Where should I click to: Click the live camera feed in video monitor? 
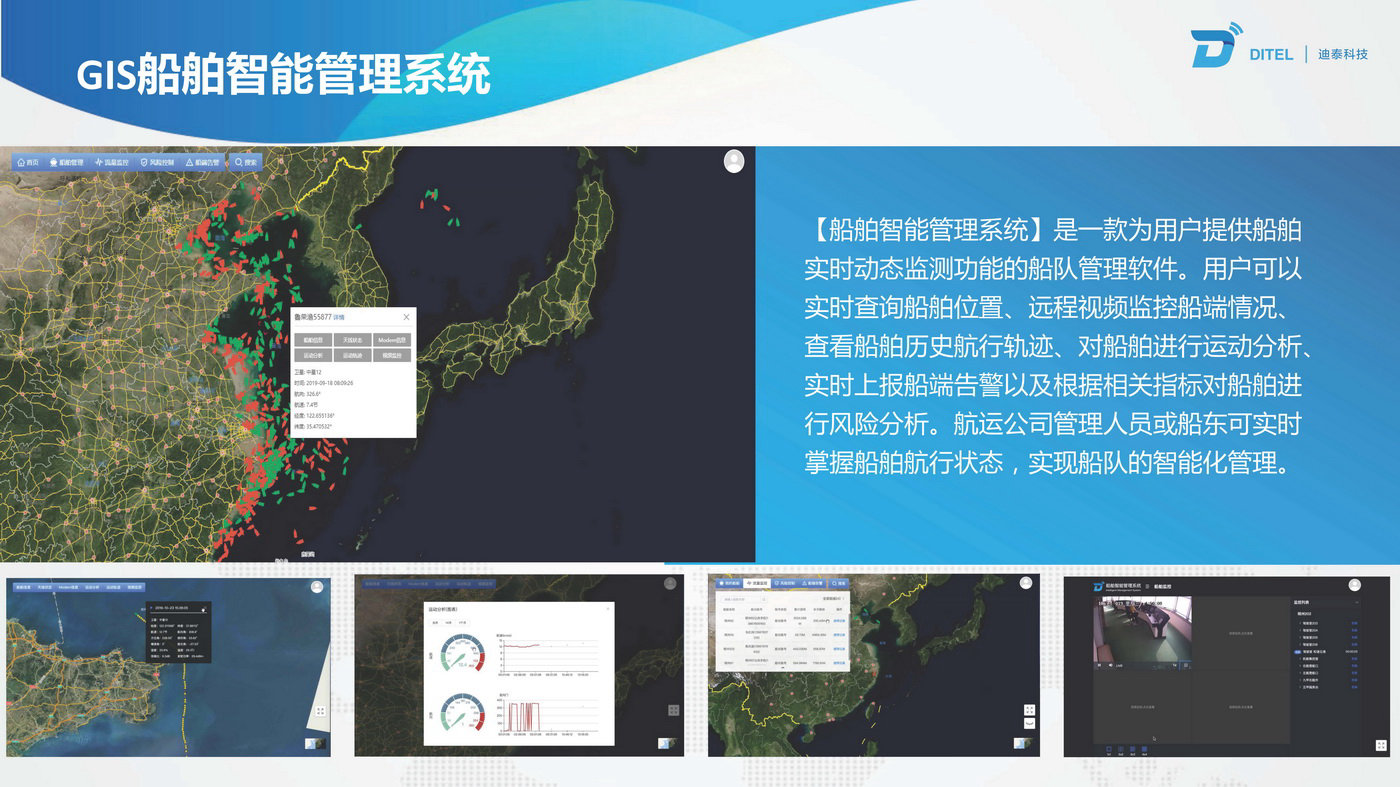(x=1142, y=631)
